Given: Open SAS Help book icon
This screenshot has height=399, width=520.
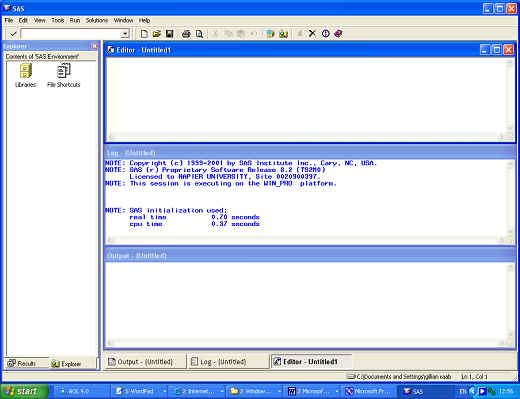Looking at the screenshot, I should 338,34.
